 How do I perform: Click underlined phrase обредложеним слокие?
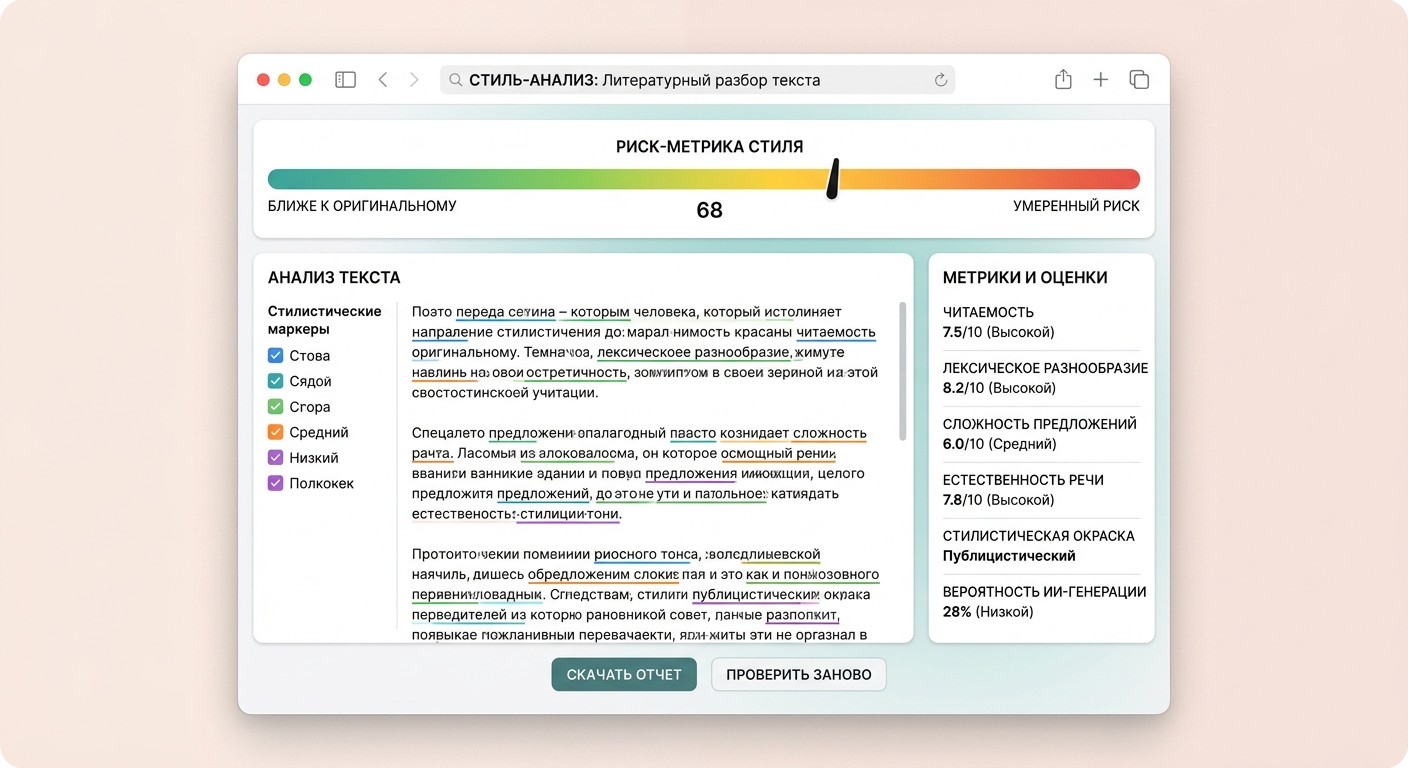pos(603,575)
